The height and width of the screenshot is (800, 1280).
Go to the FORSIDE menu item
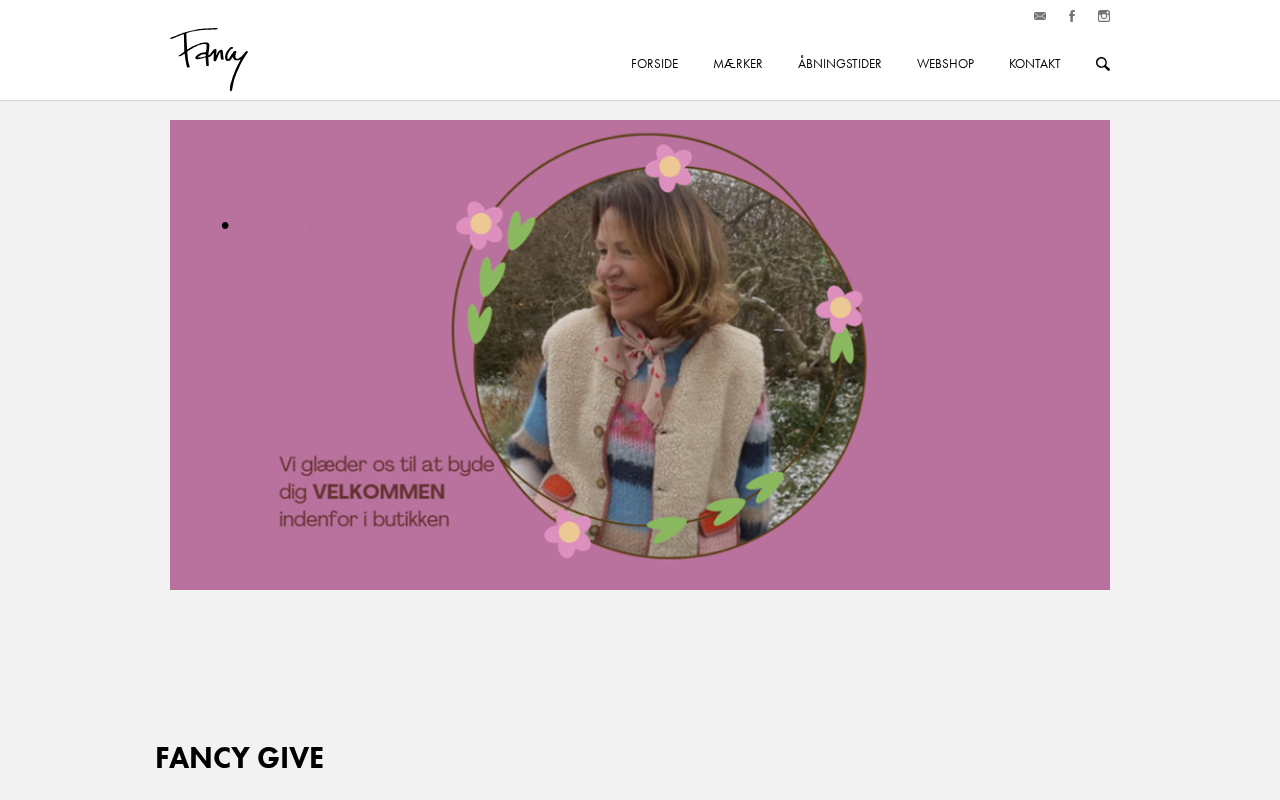click(x=654, y=64)
